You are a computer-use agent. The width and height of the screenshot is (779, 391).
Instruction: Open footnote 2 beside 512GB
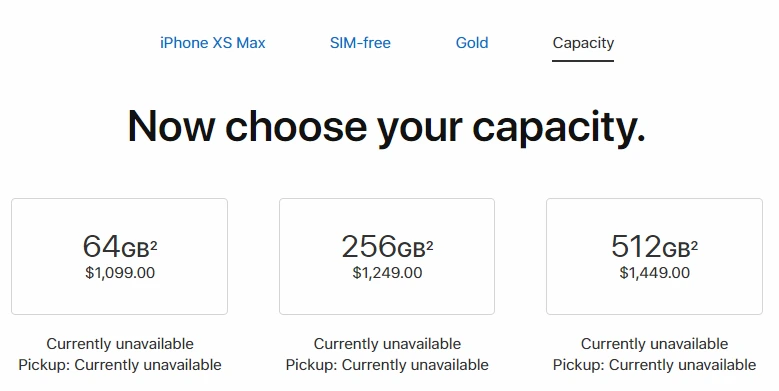pos(695,245)
